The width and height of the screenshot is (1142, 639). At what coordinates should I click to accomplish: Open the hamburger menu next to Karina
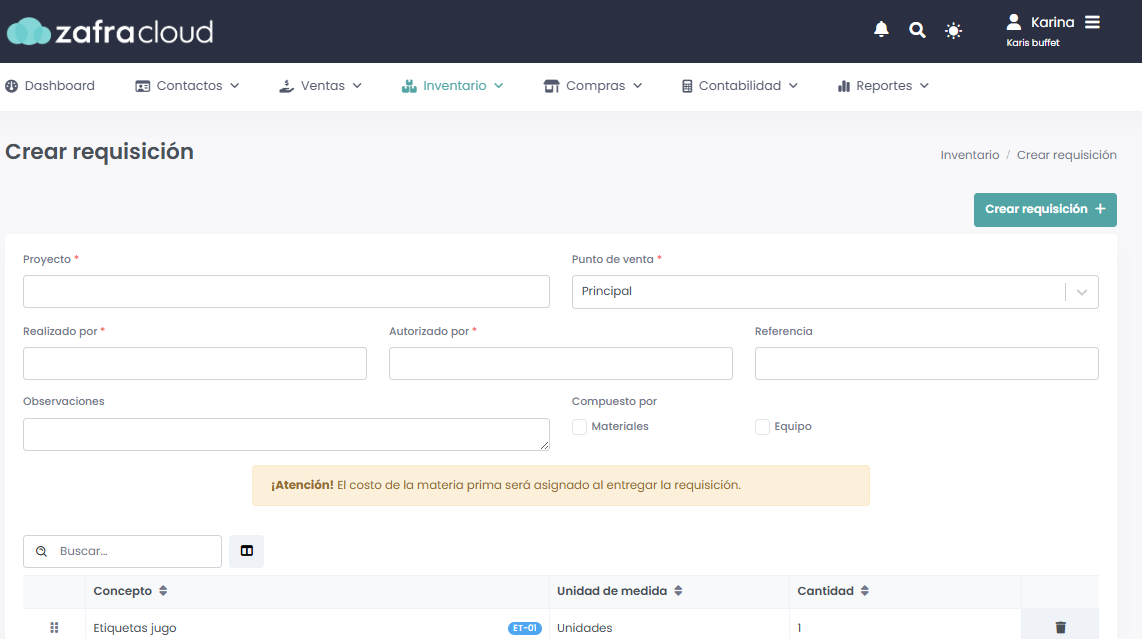[x=1092, y=23]
